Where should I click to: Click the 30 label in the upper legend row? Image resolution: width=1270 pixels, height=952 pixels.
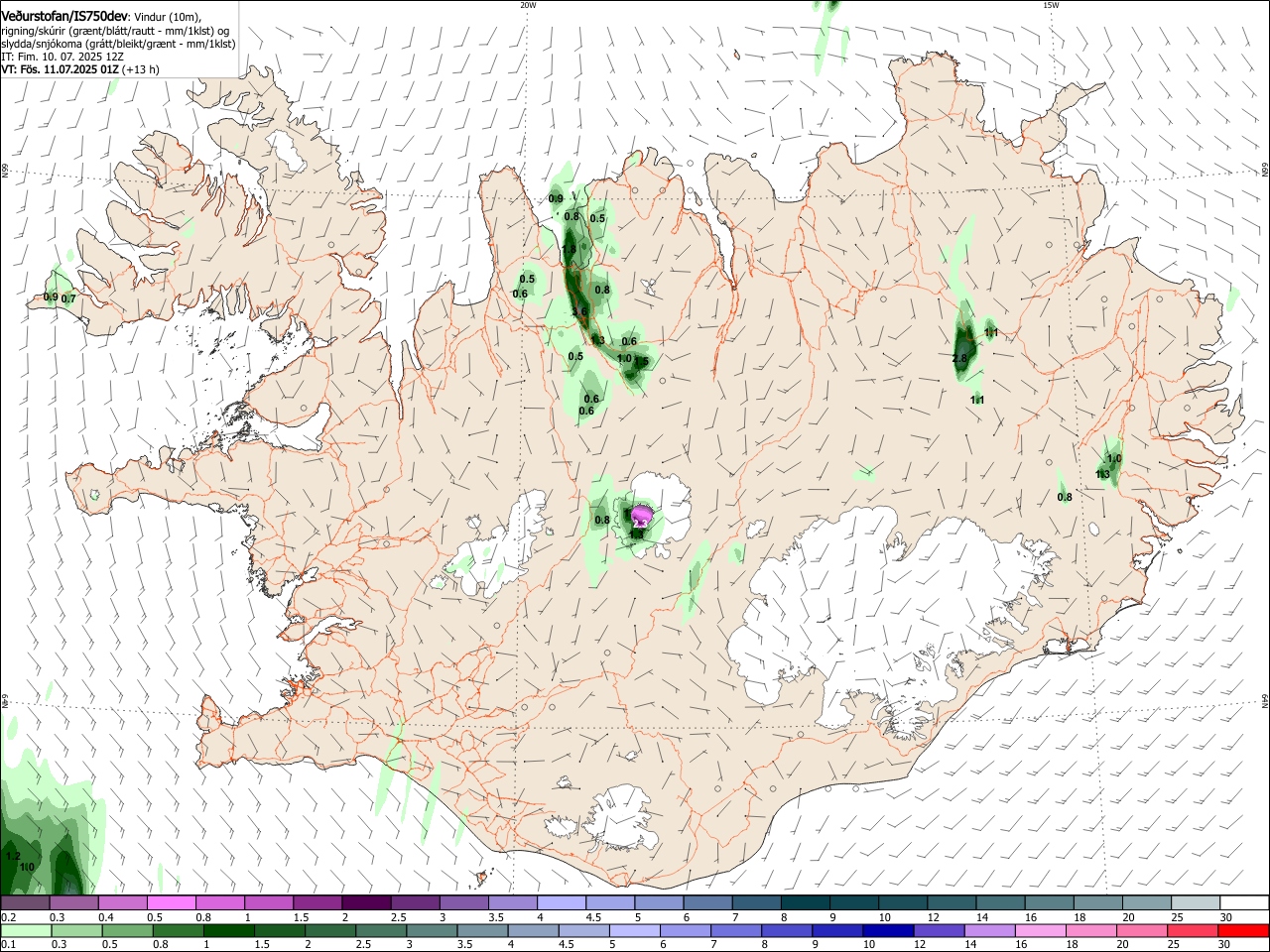pyautogui.click(x=1226, y=917)
